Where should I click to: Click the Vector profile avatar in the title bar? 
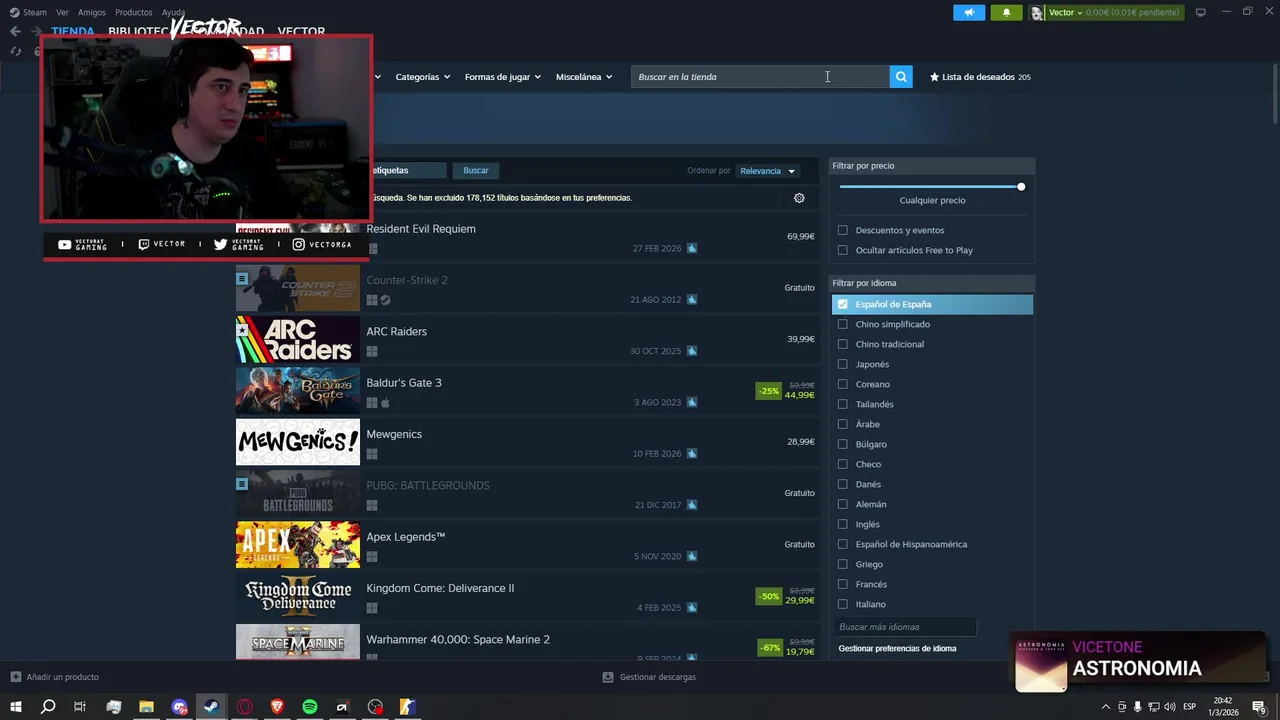[1038, 12]
